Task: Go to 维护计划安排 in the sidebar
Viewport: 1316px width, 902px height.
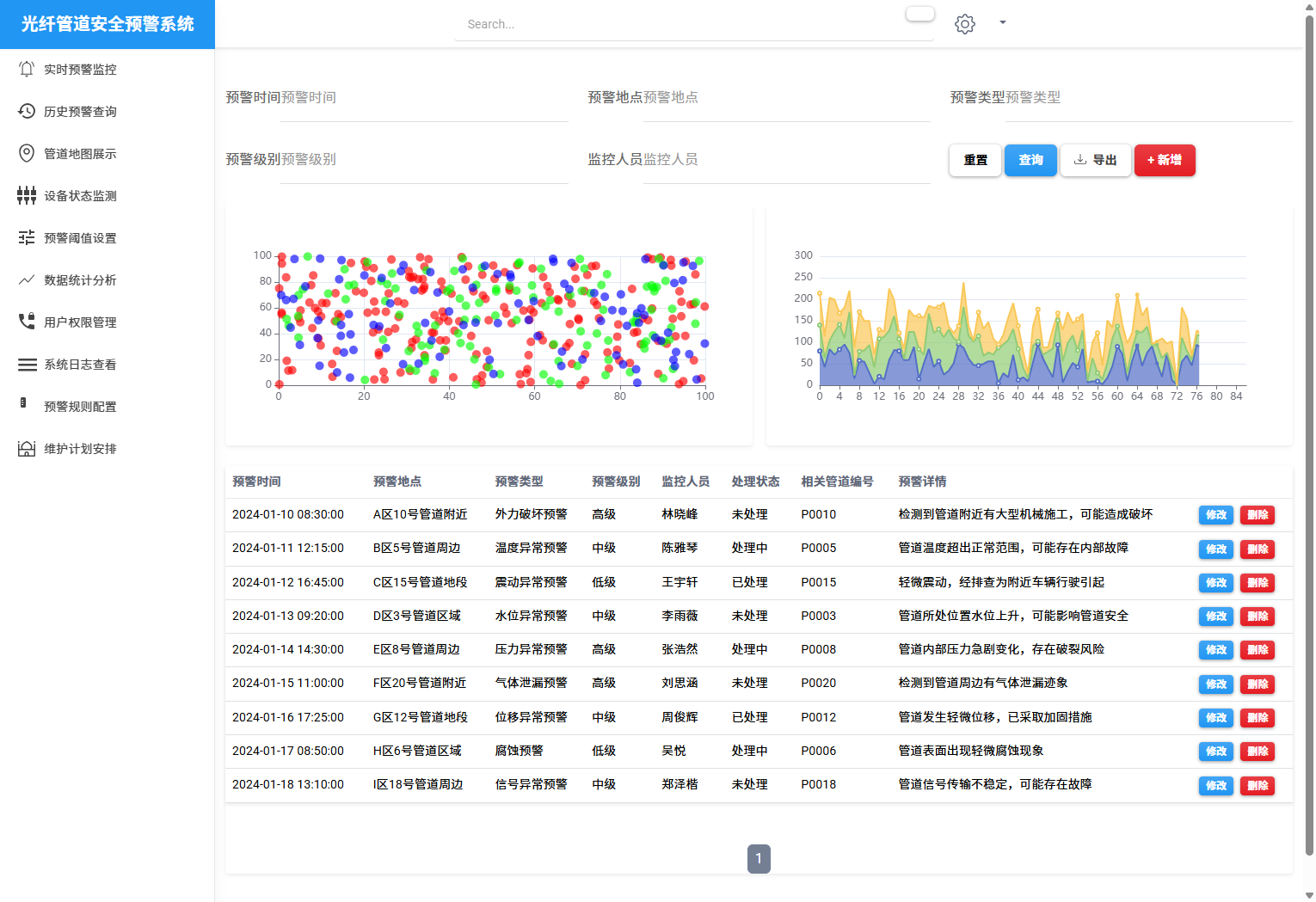Action: 80,449
